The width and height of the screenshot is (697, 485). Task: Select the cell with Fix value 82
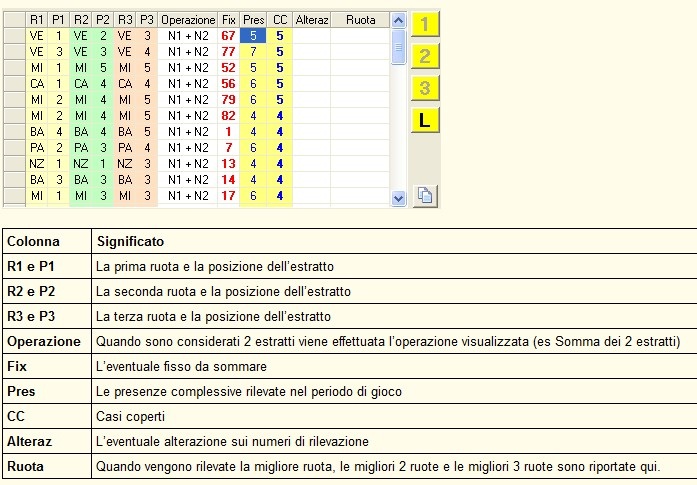coord(229,116)
